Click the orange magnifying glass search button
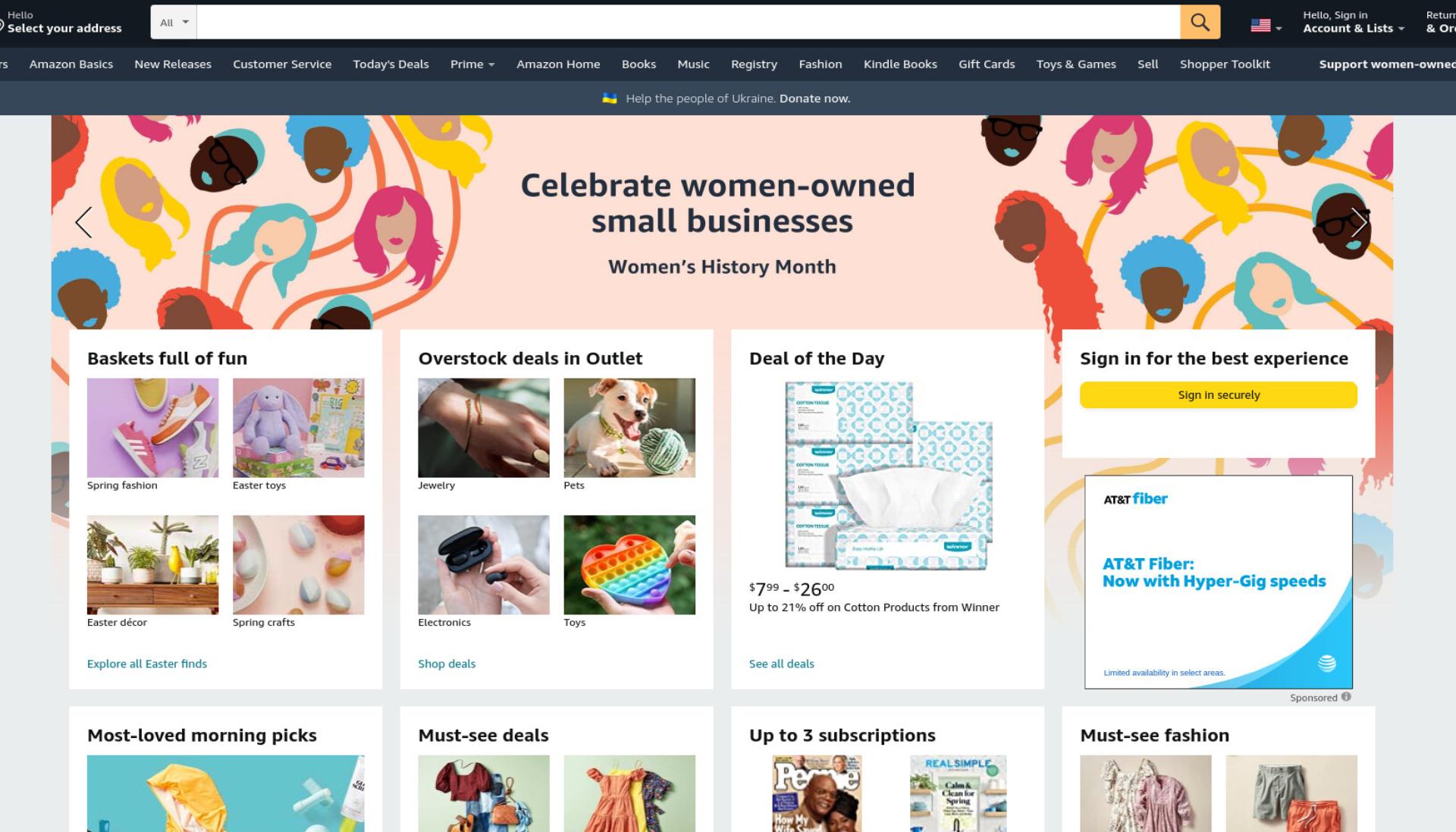This screenshot has height=832, width=1456. point(1200,22)
